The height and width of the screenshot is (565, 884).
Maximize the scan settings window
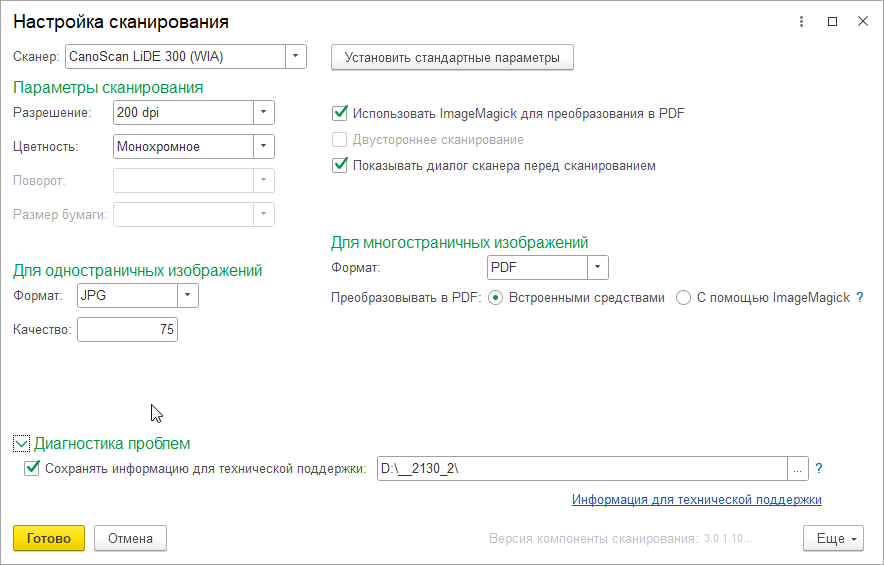pyautogui.click(x=832, y=21)
